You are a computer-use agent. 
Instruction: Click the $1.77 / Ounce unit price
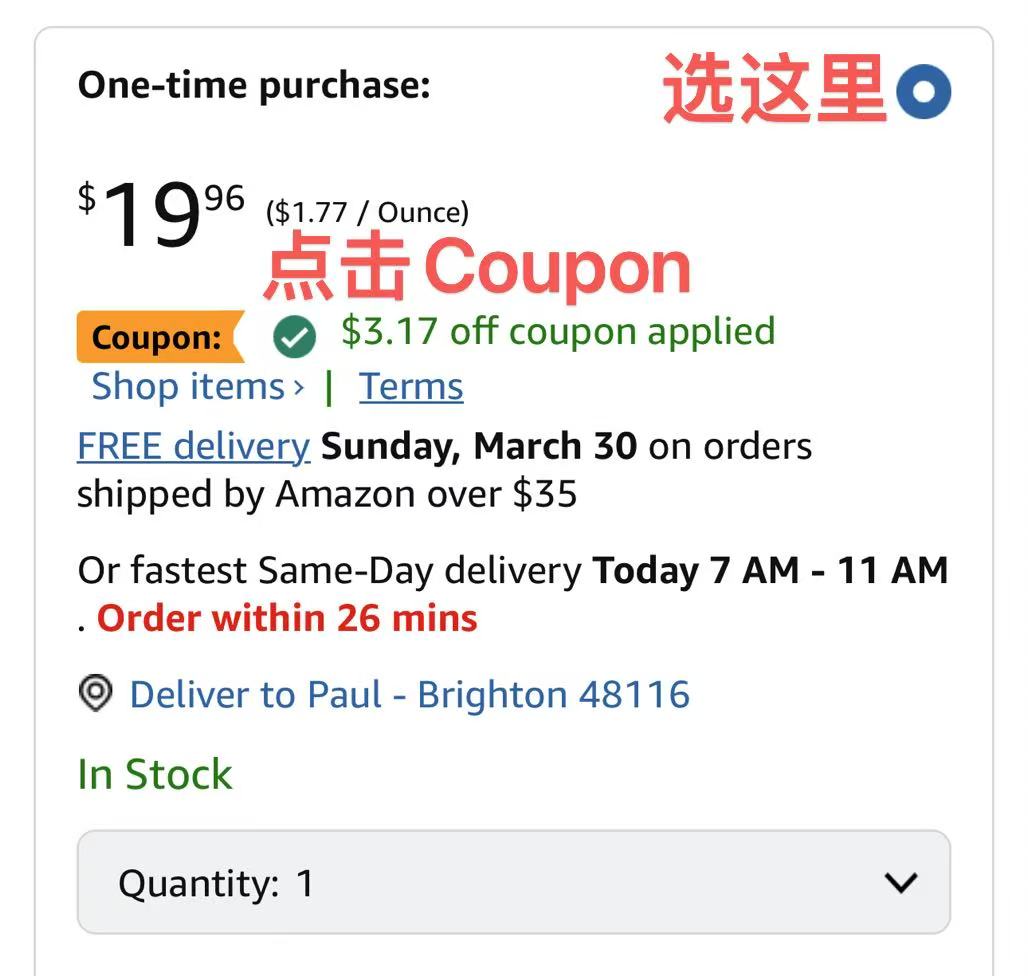point(367,212)
